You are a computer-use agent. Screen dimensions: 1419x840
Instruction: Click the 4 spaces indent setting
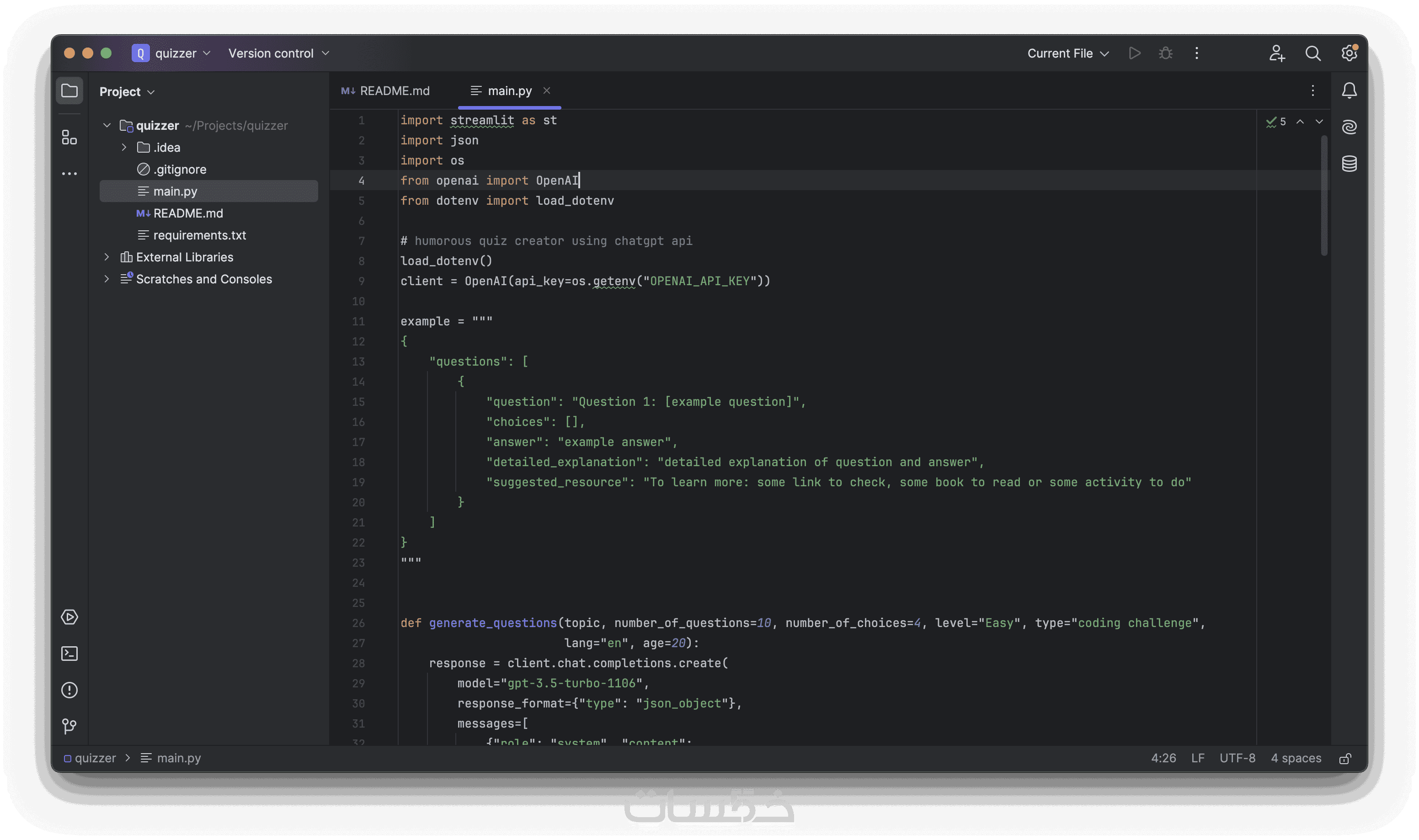1296,759
